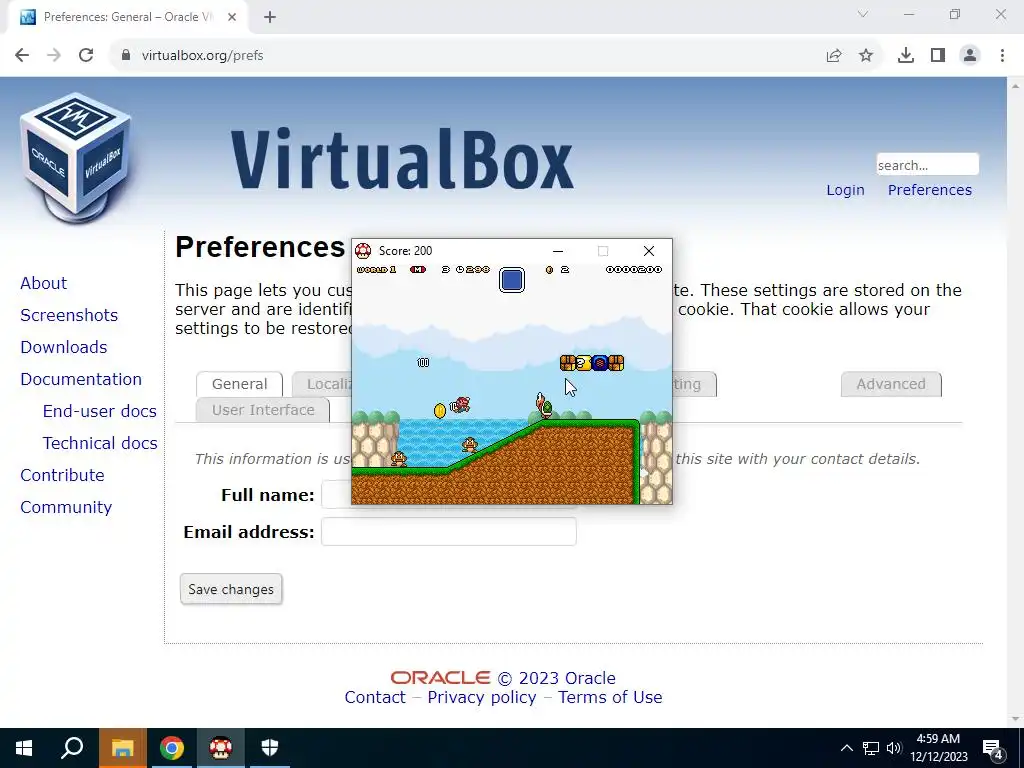Click the Preferences link in header
Image resolution: width=1024 pixels, height=768 pixels.
coord(929,190)
